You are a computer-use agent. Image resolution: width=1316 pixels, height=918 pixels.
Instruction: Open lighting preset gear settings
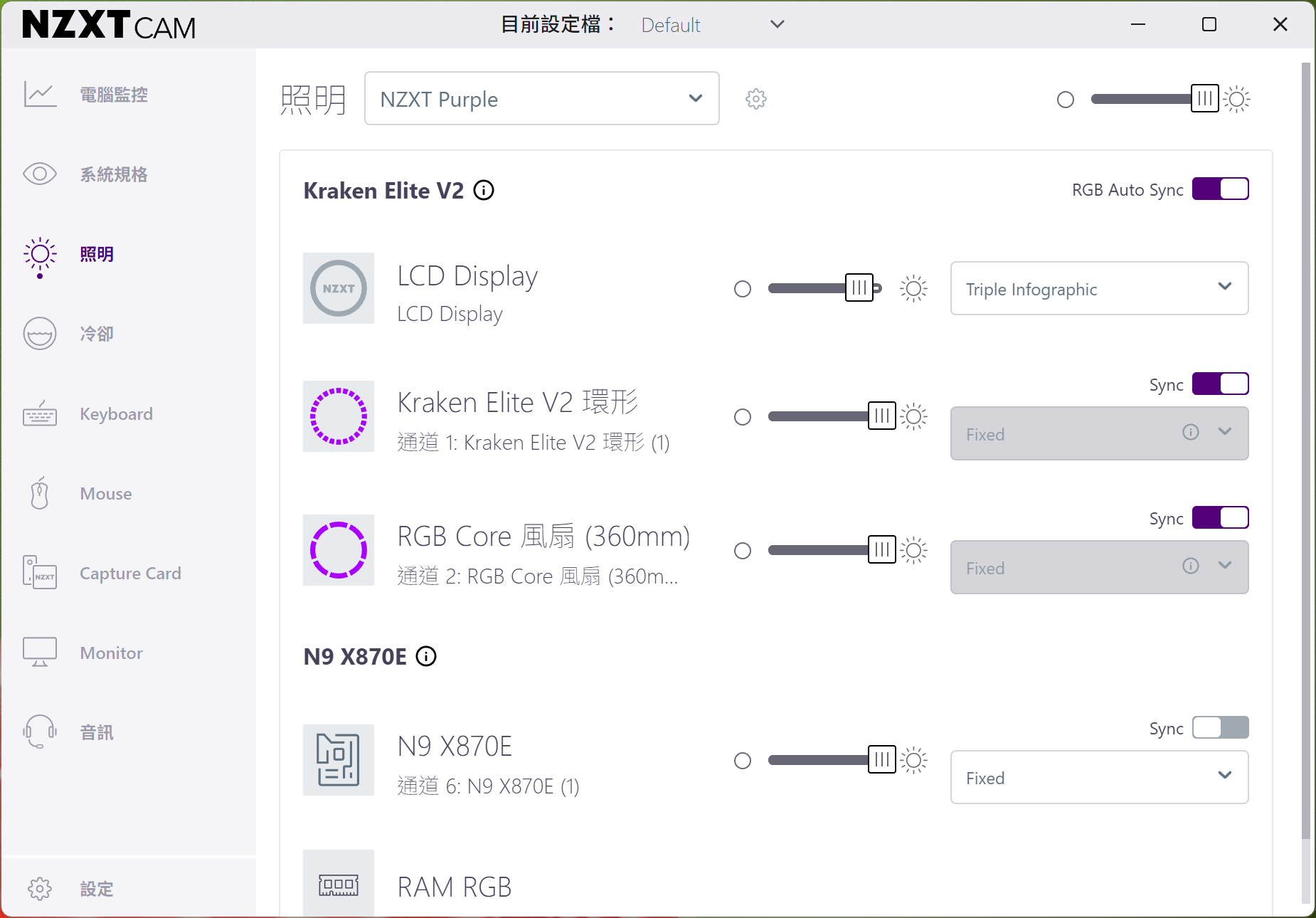click(756, 99)
